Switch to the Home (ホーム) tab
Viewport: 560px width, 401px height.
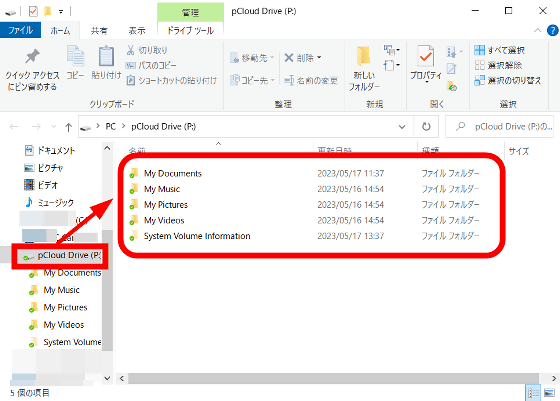60,31
